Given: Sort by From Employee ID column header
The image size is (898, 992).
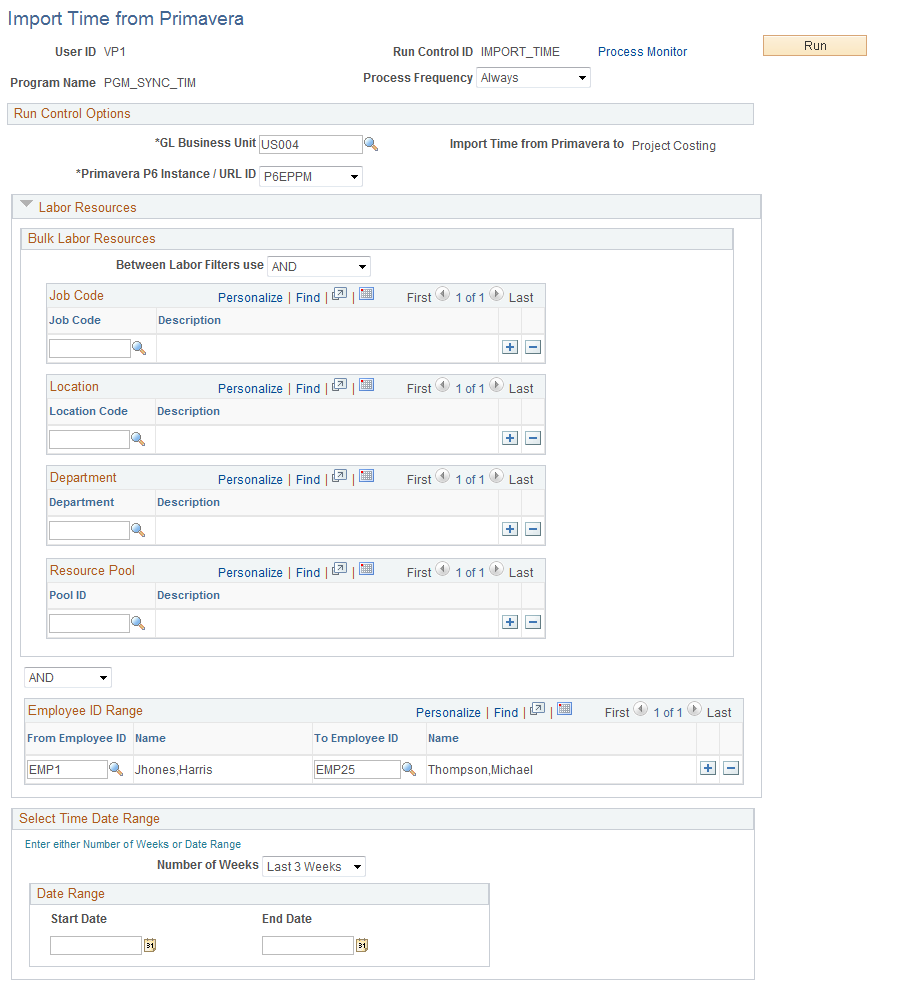Looking at the screenshot, I should click(x=77, y=738).
